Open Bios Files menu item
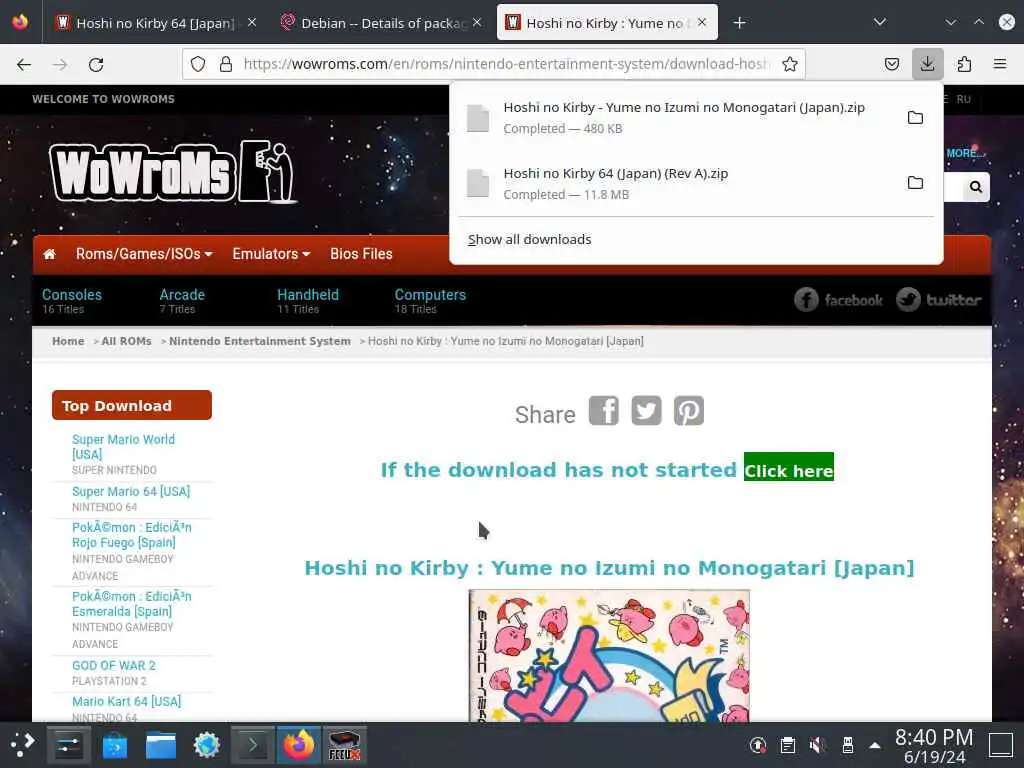This screenshot has height=768, width=1024. [x=361, y=254]
